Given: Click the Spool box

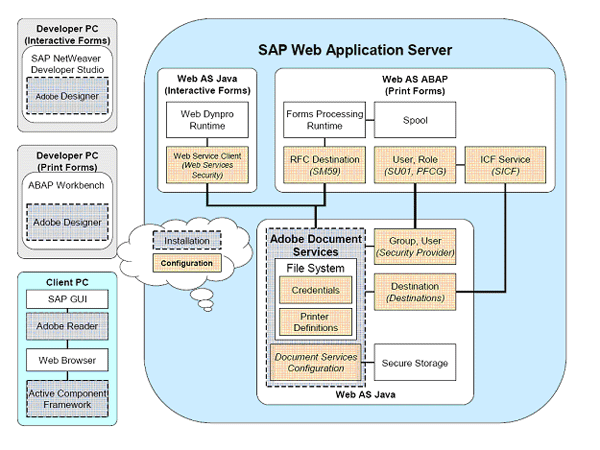Looking at the screenshot, I should pyautogui.click(x=415, y=120).
